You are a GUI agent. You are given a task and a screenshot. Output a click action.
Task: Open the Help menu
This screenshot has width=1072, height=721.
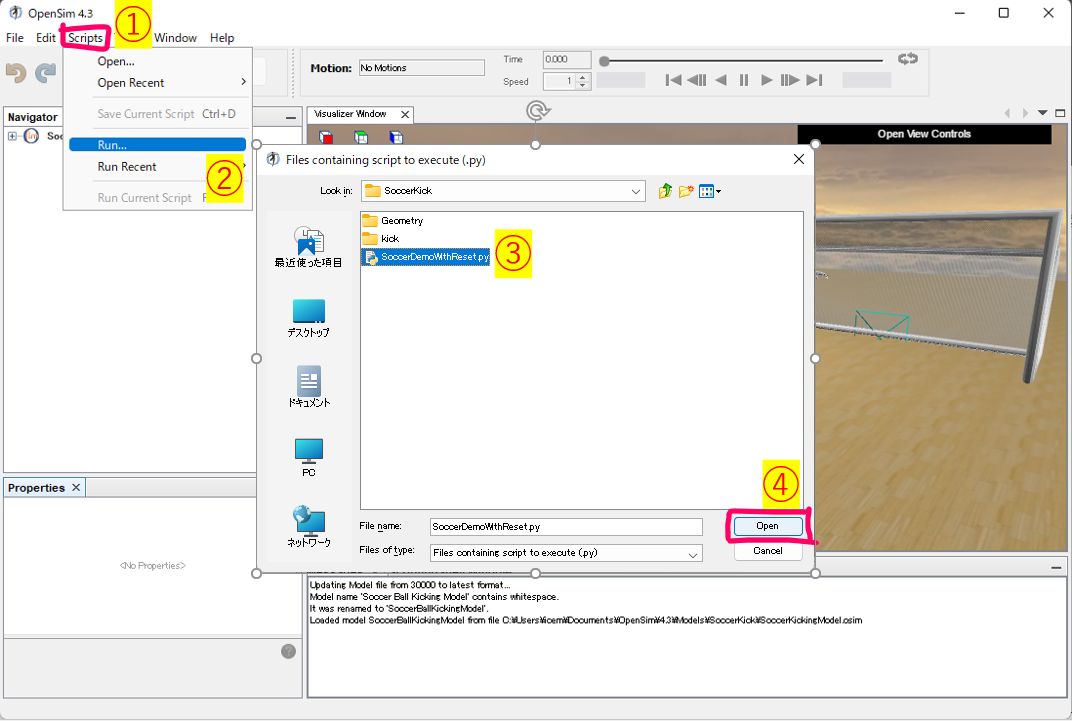pos(222,38)
